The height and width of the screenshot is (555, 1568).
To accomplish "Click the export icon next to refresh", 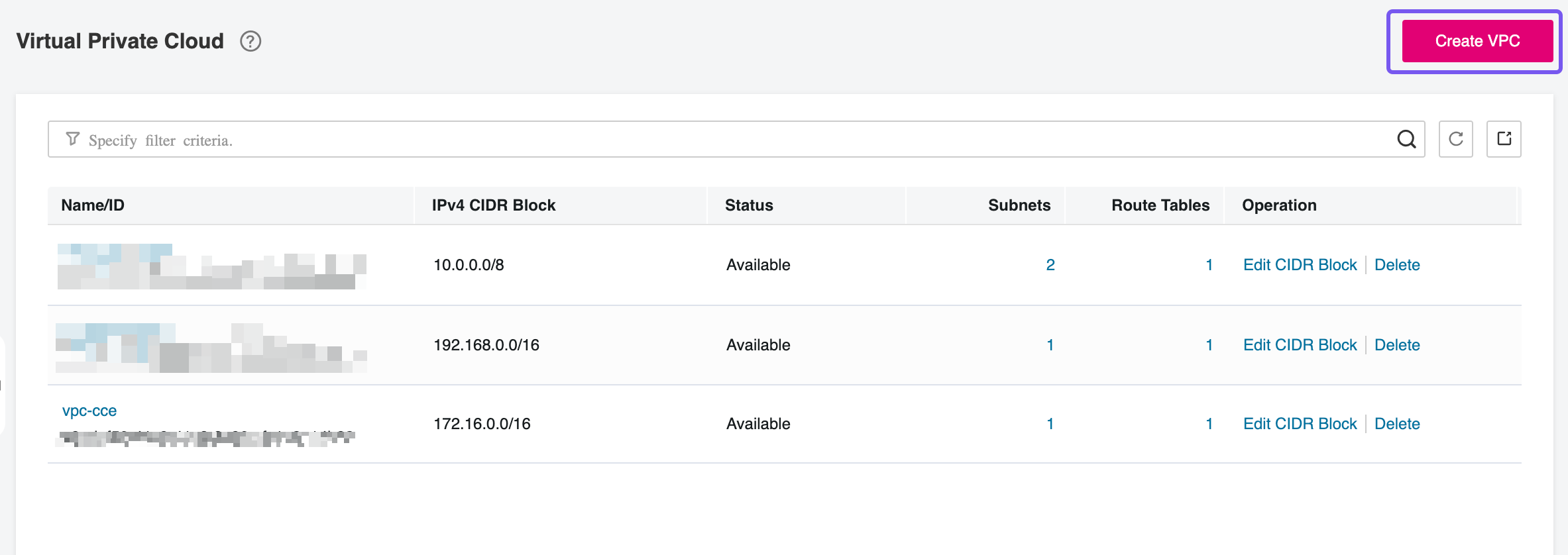I will 1504,139.
